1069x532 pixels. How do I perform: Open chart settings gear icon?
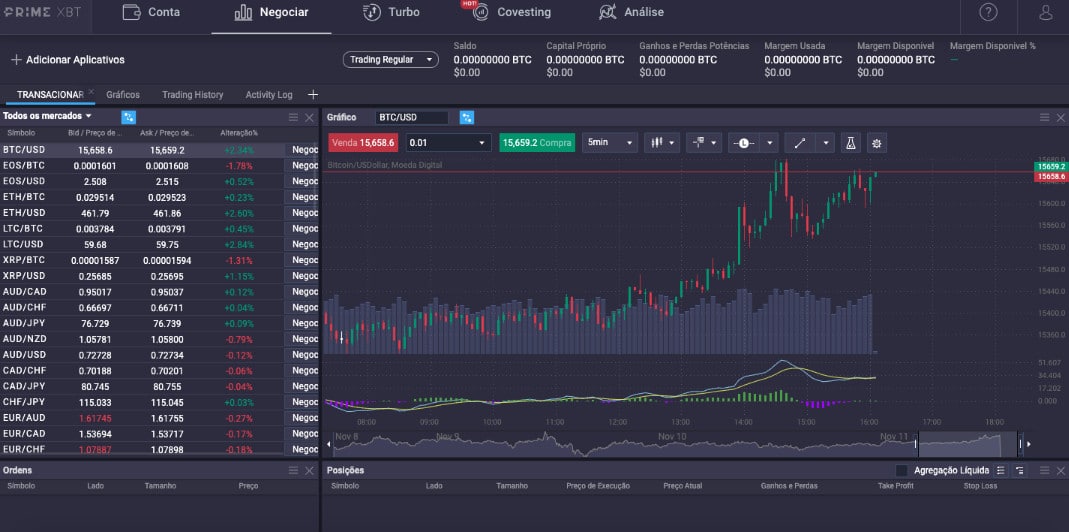click(877, 143)
